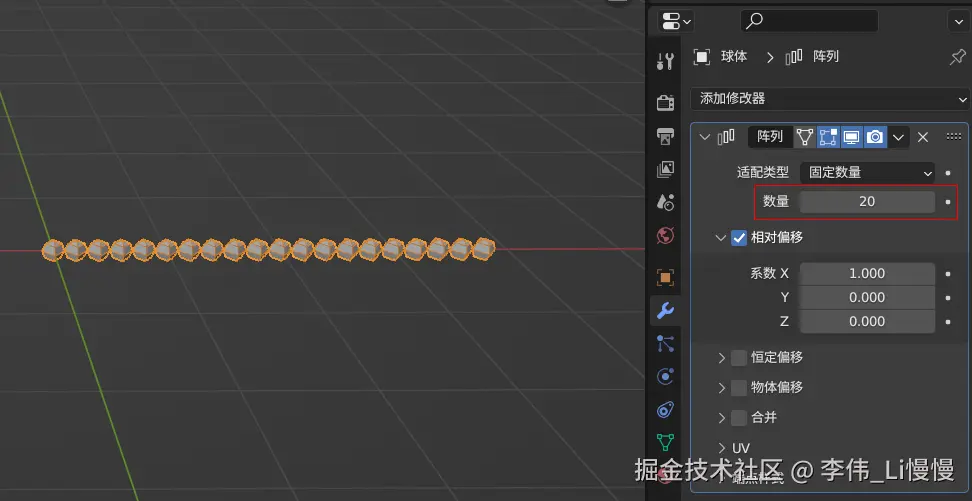Viewport: 972px width, 501px height.
Task: Click the 数量 field showing 20
Action: [x=867, y=202]
